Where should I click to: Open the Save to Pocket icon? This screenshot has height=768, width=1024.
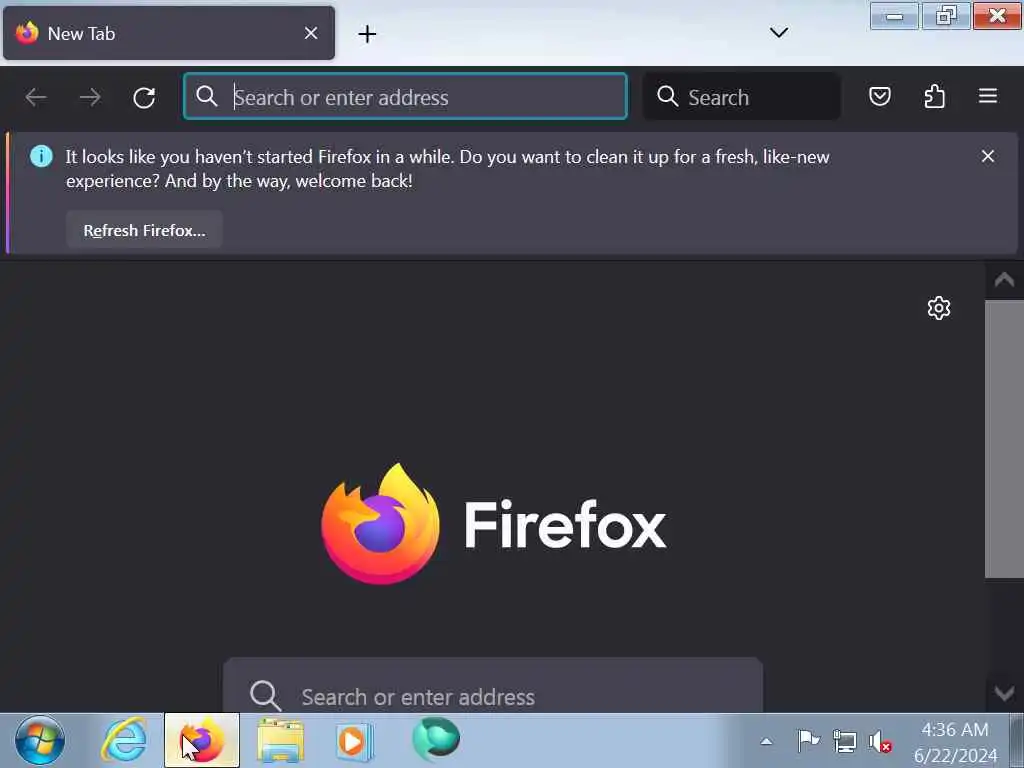(x=880, y=97)
